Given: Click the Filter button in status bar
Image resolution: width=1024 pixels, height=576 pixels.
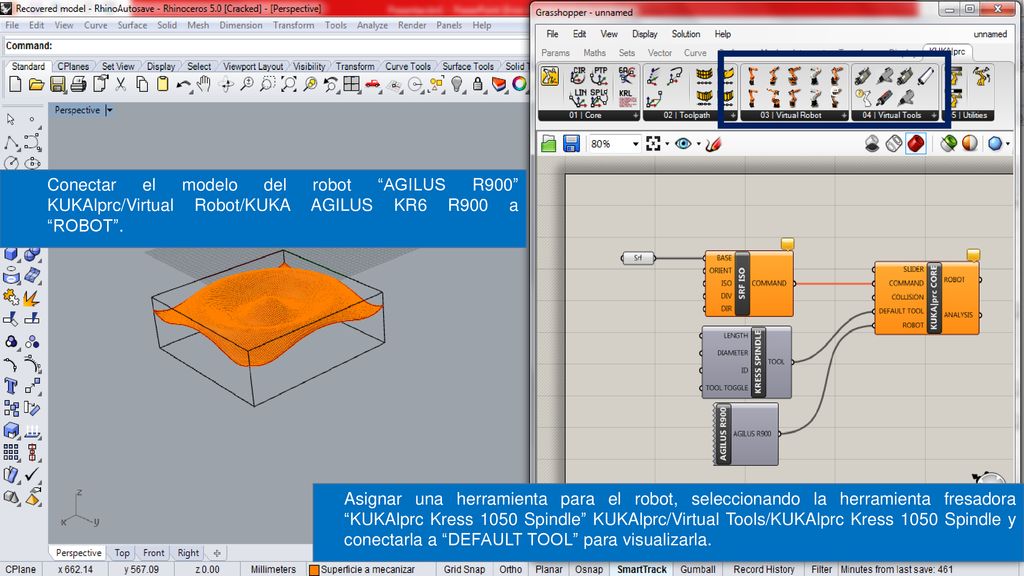Looking at the screenshot, I should (x=822, y=569).
